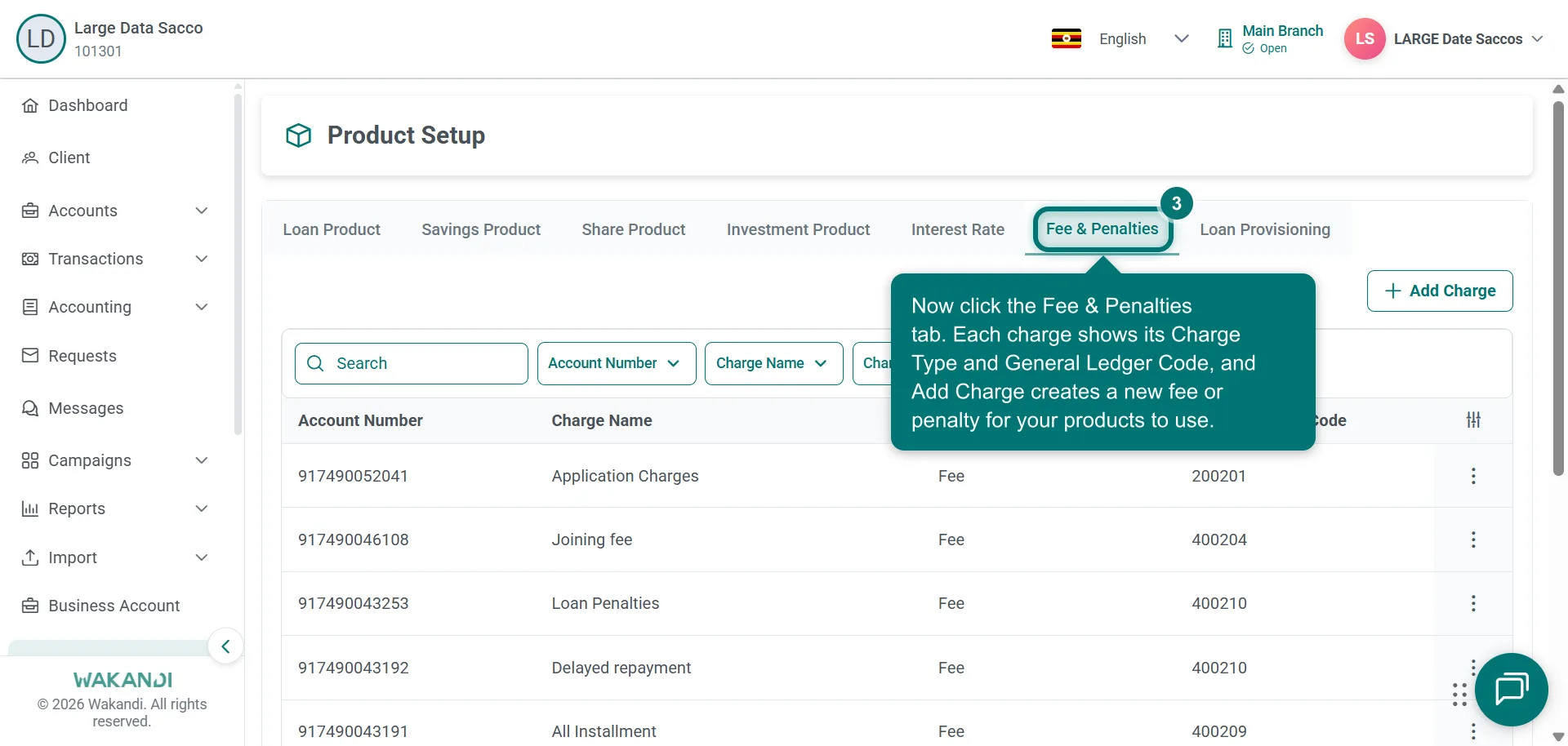
Task: Switch to the Share Product tab
Action: (634, 229)
